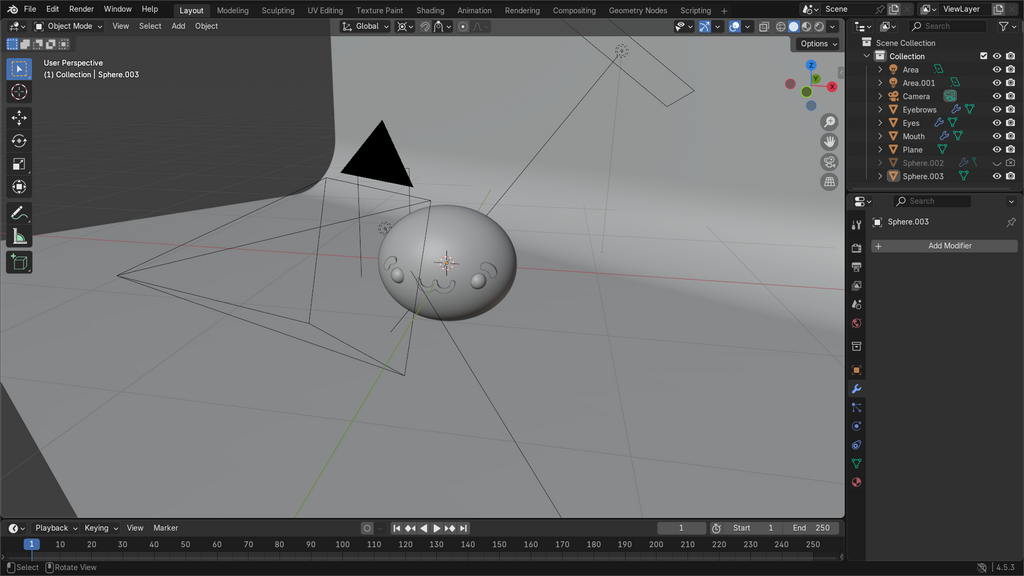Image resolution: width=1024 pixels, height=576 pixels.
Task: Select the Measure tool
Action: coord(19,237)
